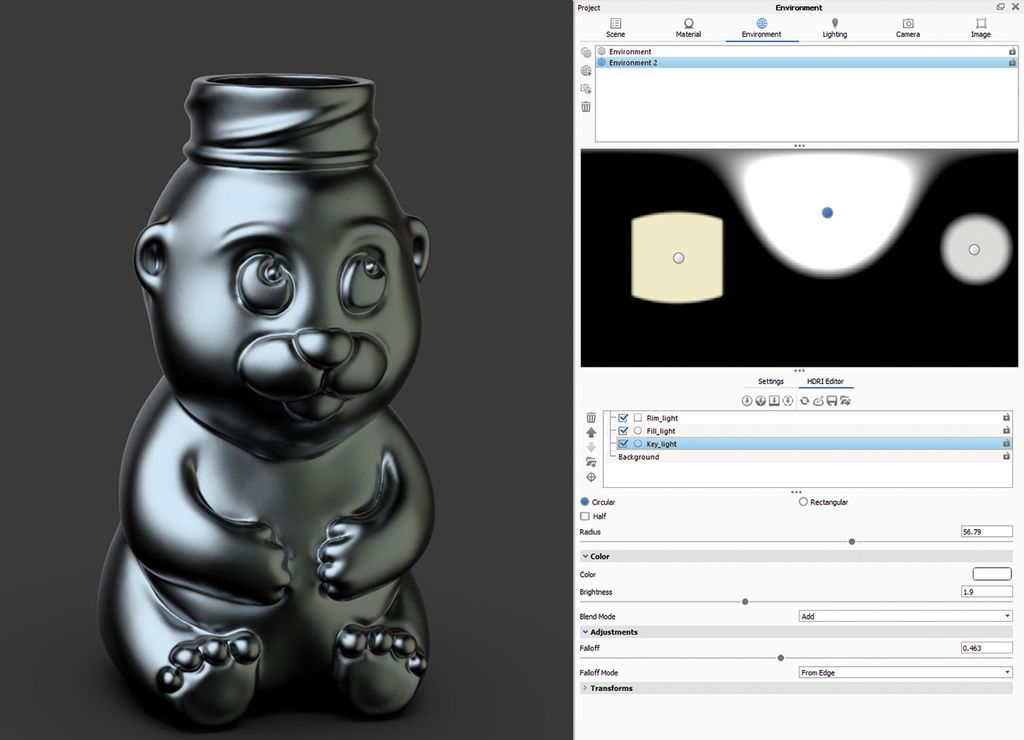Image resolution: width=1024 pixels, height=740 pixels.
Task: Enable visibility checkbox for Rim_light
Action: 623,418
